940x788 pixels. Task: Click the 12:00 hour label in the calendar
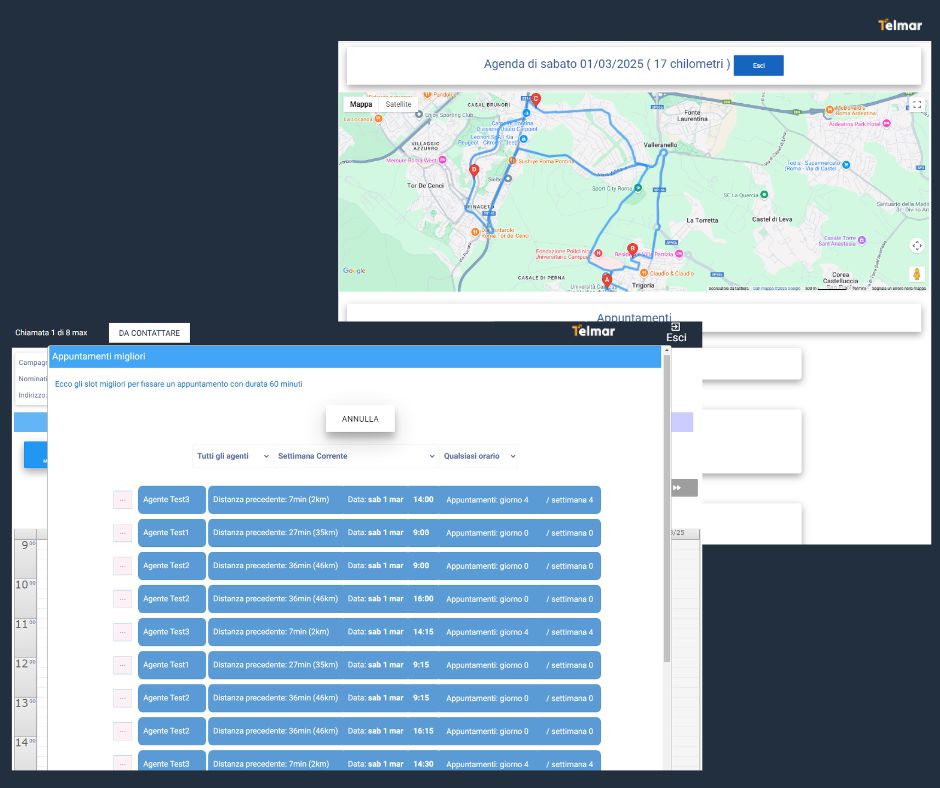[x=25, y=663]
